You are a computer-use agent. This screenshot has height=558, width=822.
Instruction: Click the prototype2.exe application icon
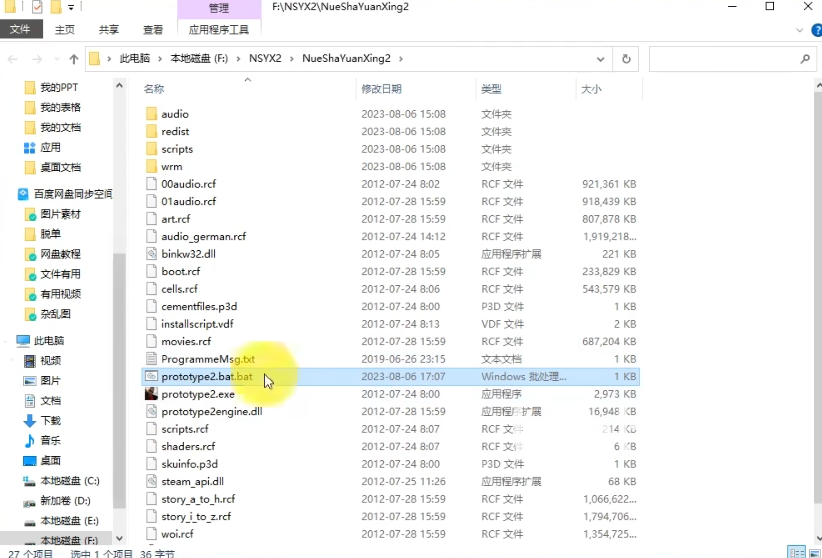tap(151, 394)
